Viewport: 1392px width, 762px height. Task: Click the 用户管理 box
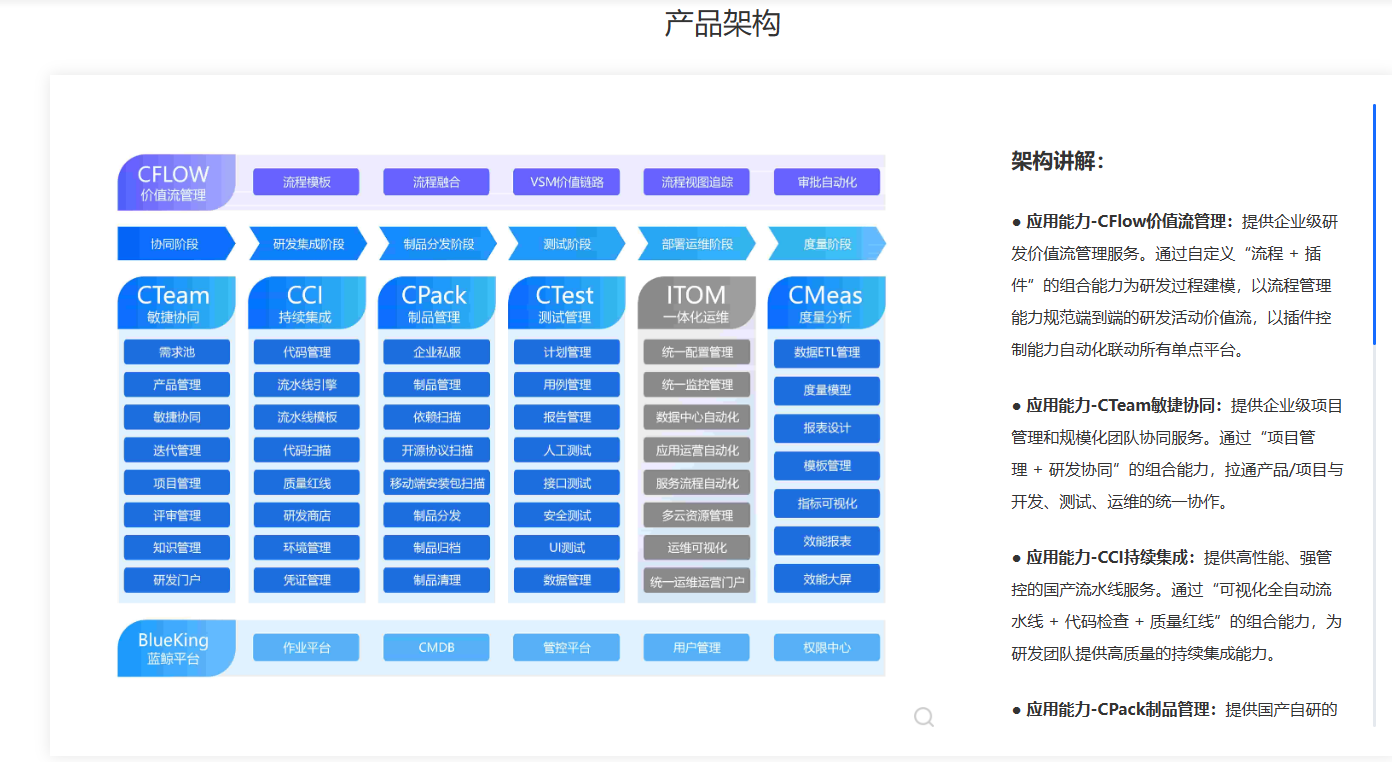tap(697, 647)
